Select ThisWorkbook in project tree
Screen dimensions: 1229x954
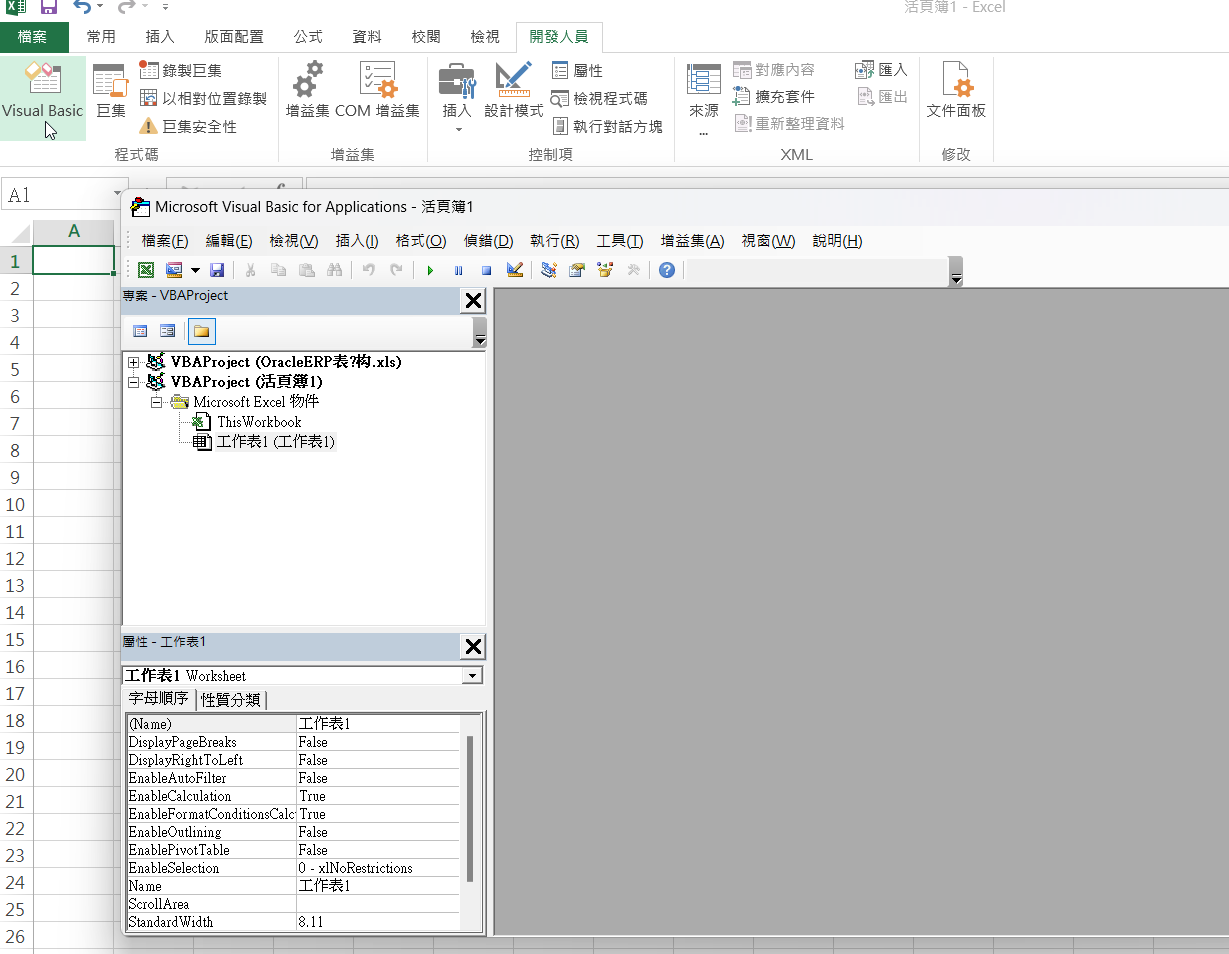point(259,422)
